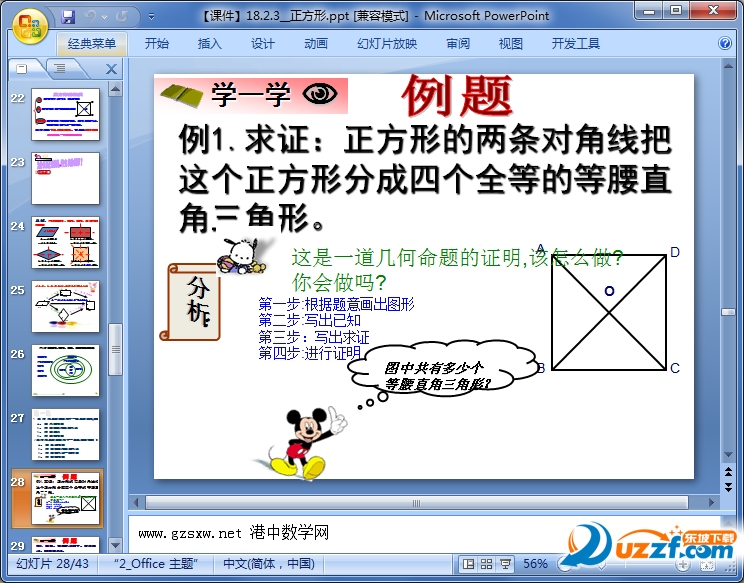This screenshot has height=583, width=744.
Task: Go to next slide double-arrow button
Action: point(728,487)
